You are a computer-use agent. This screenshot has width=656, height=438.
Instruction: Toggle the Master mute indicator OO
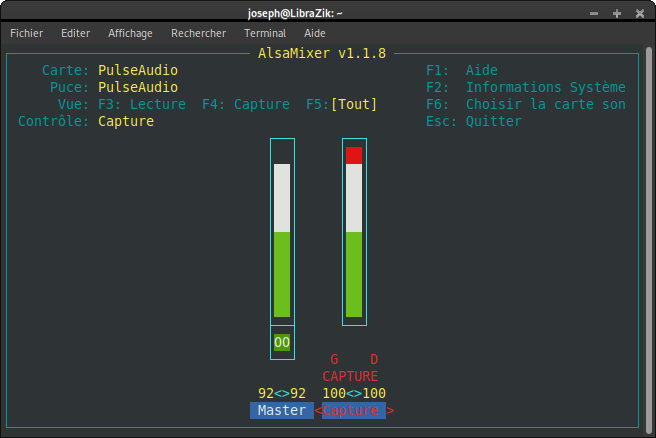point(282,342)
